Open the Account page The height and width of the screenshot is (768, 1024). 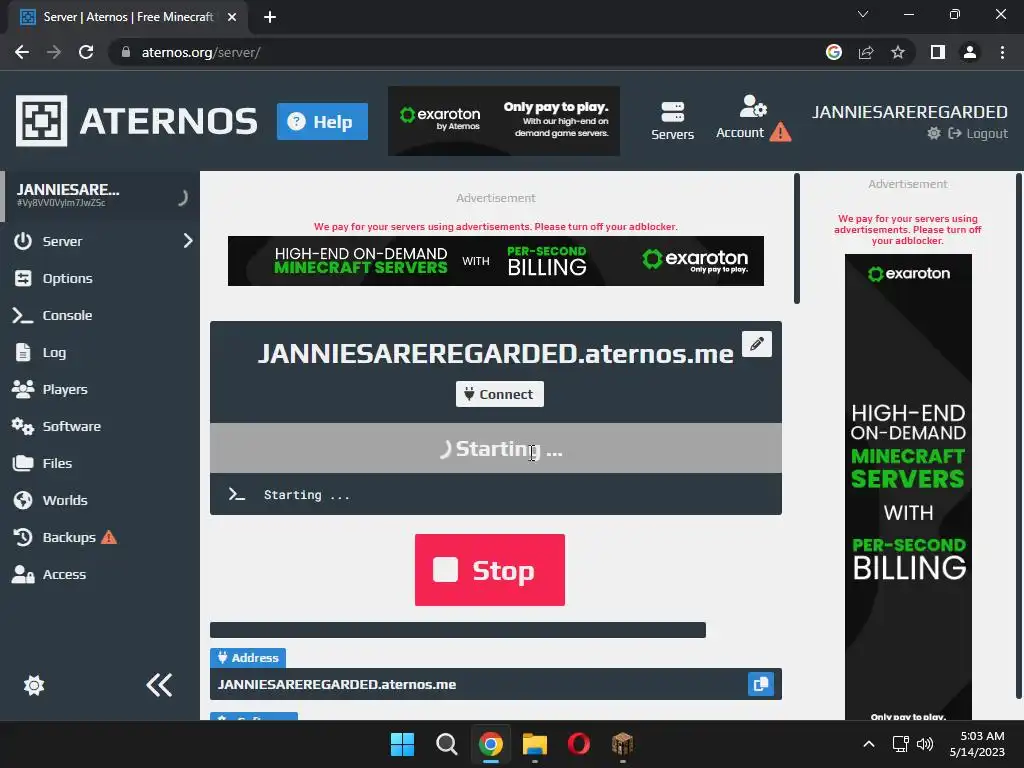[740, 118]
